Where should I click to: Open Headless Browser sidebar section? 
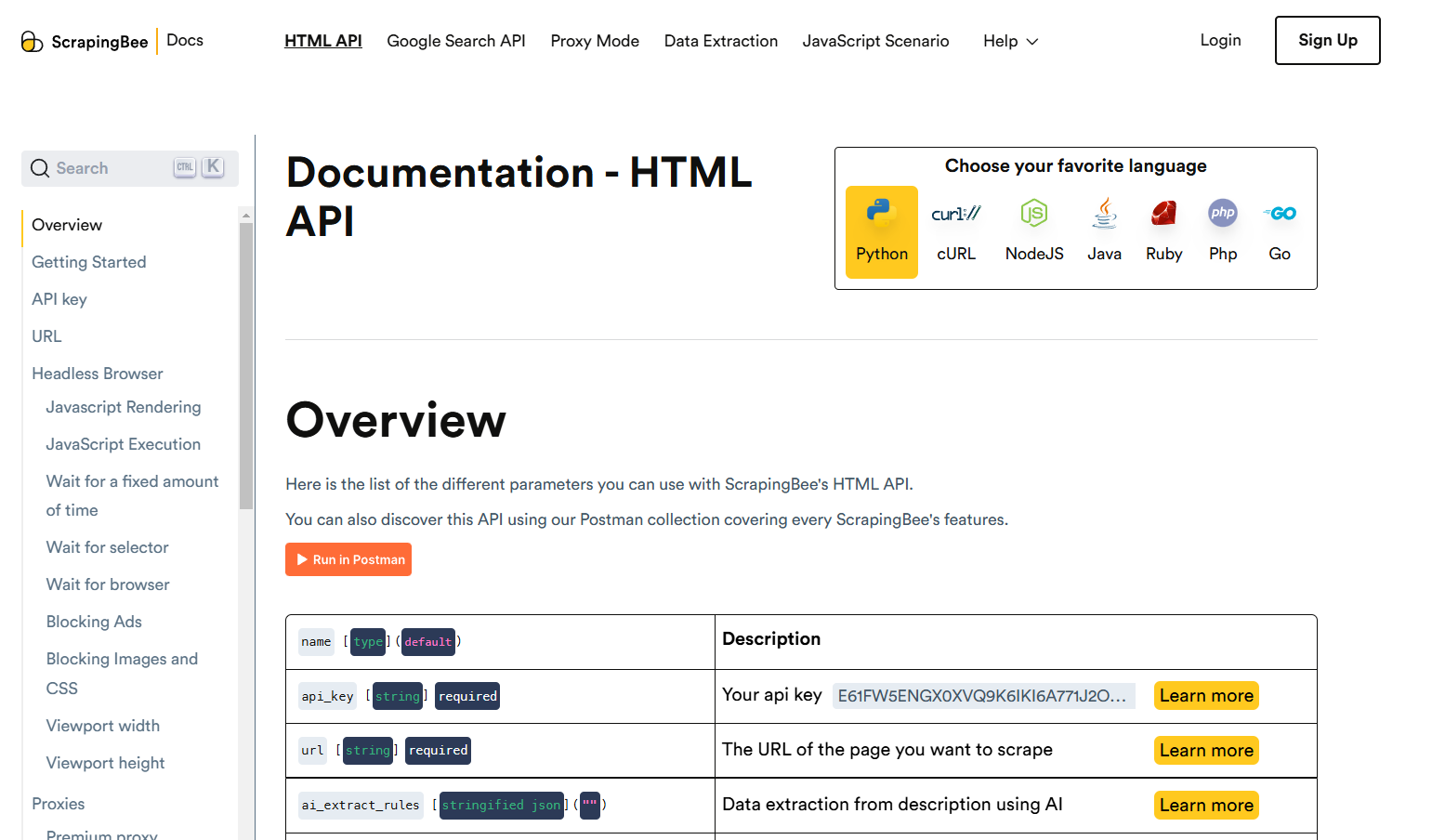[98, 374]
